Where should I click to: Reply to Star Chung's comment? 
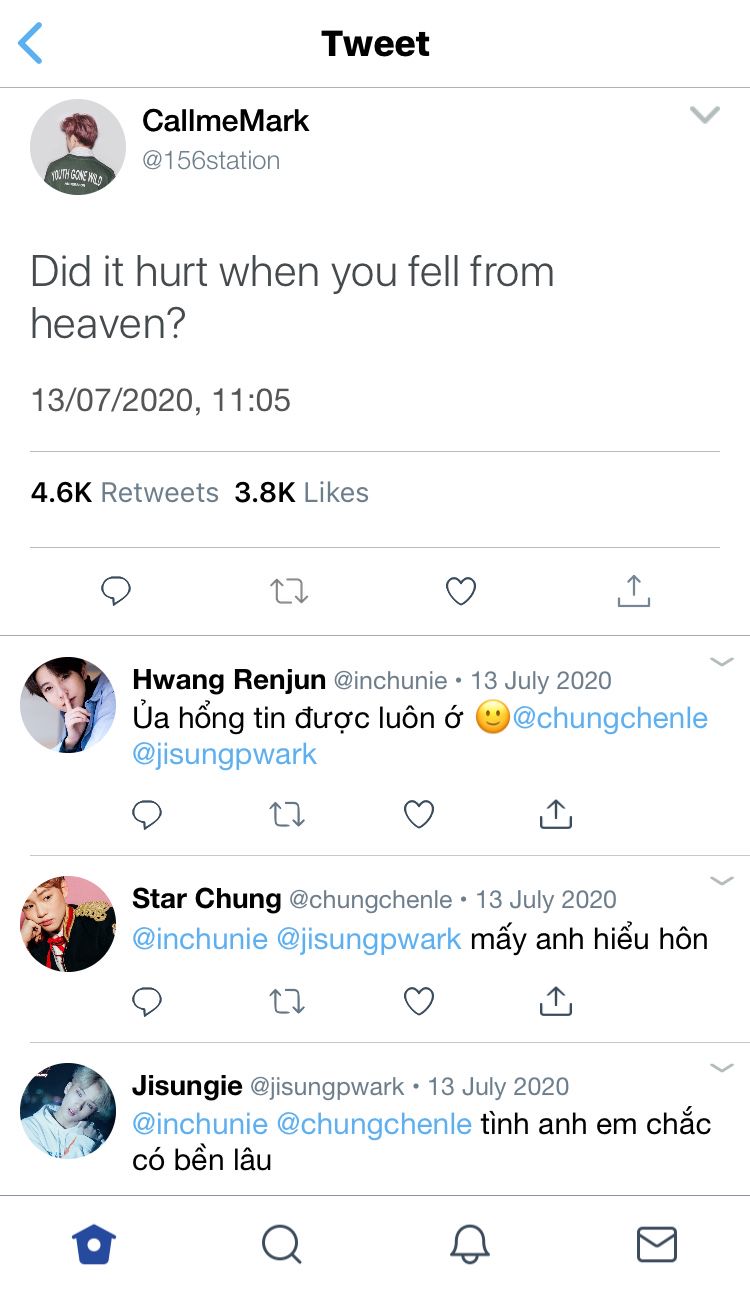click(147, 1001)
